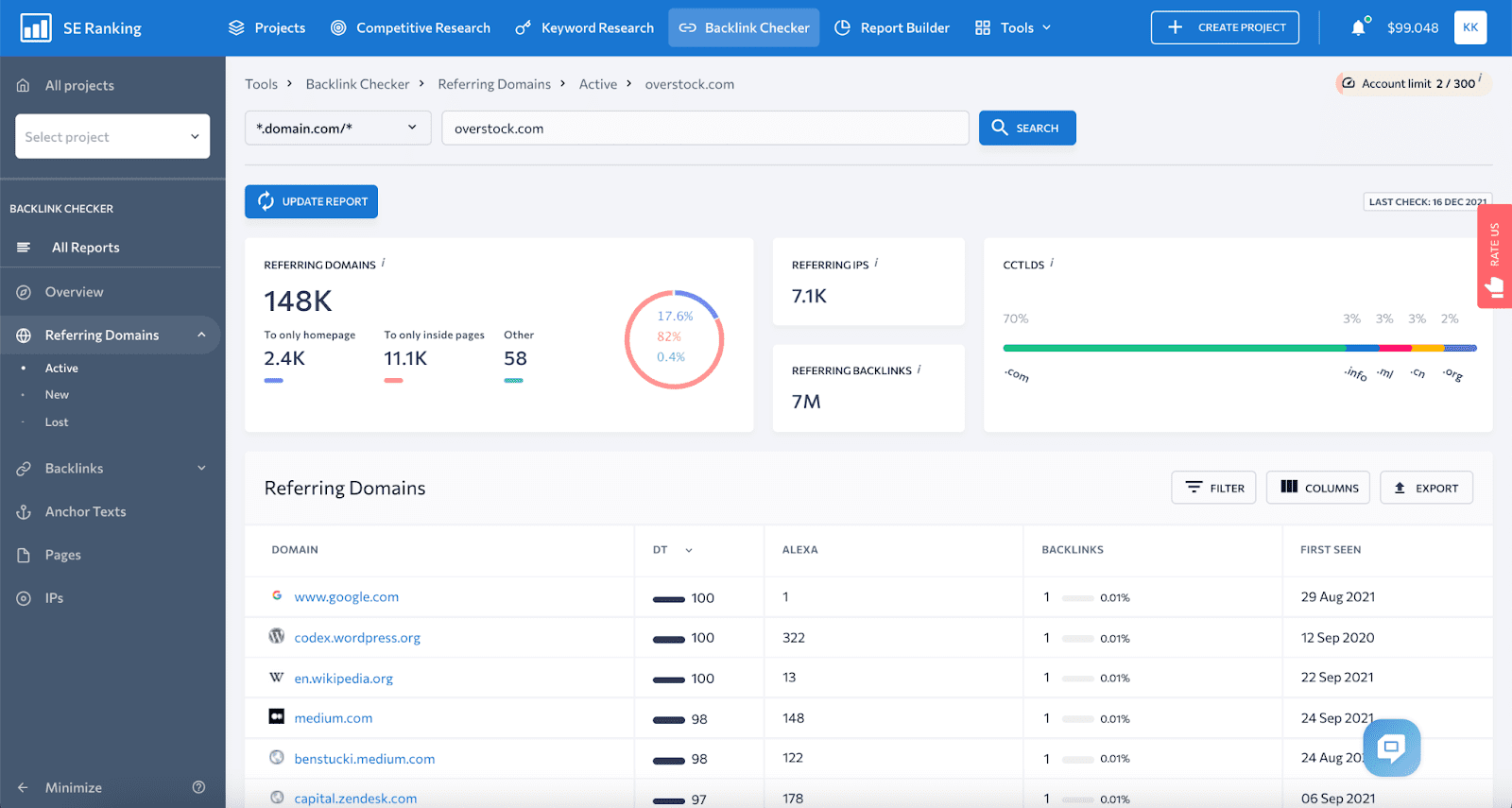Select the Backlink Checker tab

click(744, 27)
